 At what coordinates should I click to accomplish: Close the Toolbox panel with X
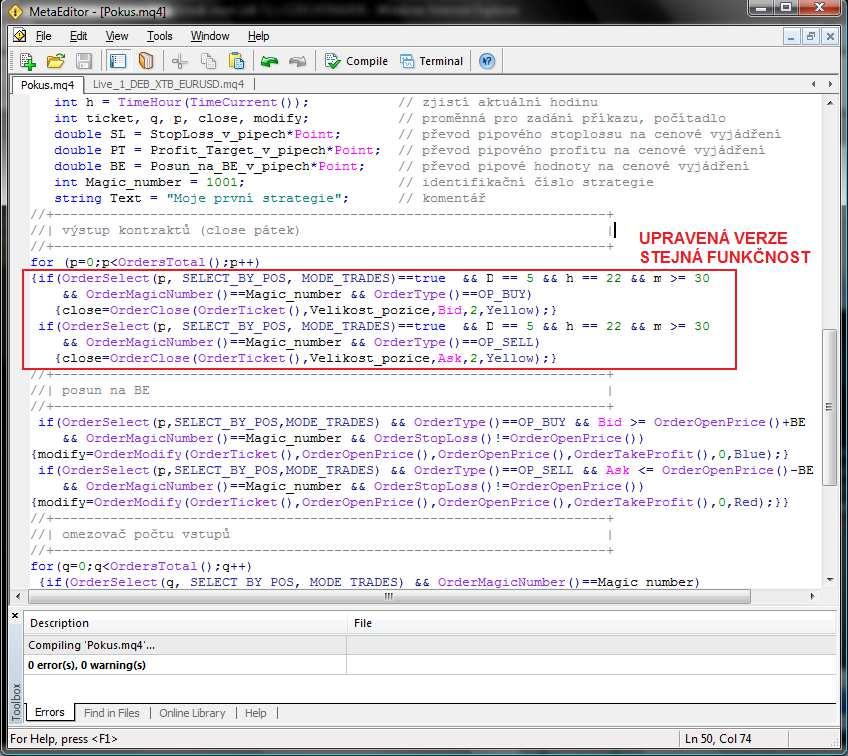point(15,615)
